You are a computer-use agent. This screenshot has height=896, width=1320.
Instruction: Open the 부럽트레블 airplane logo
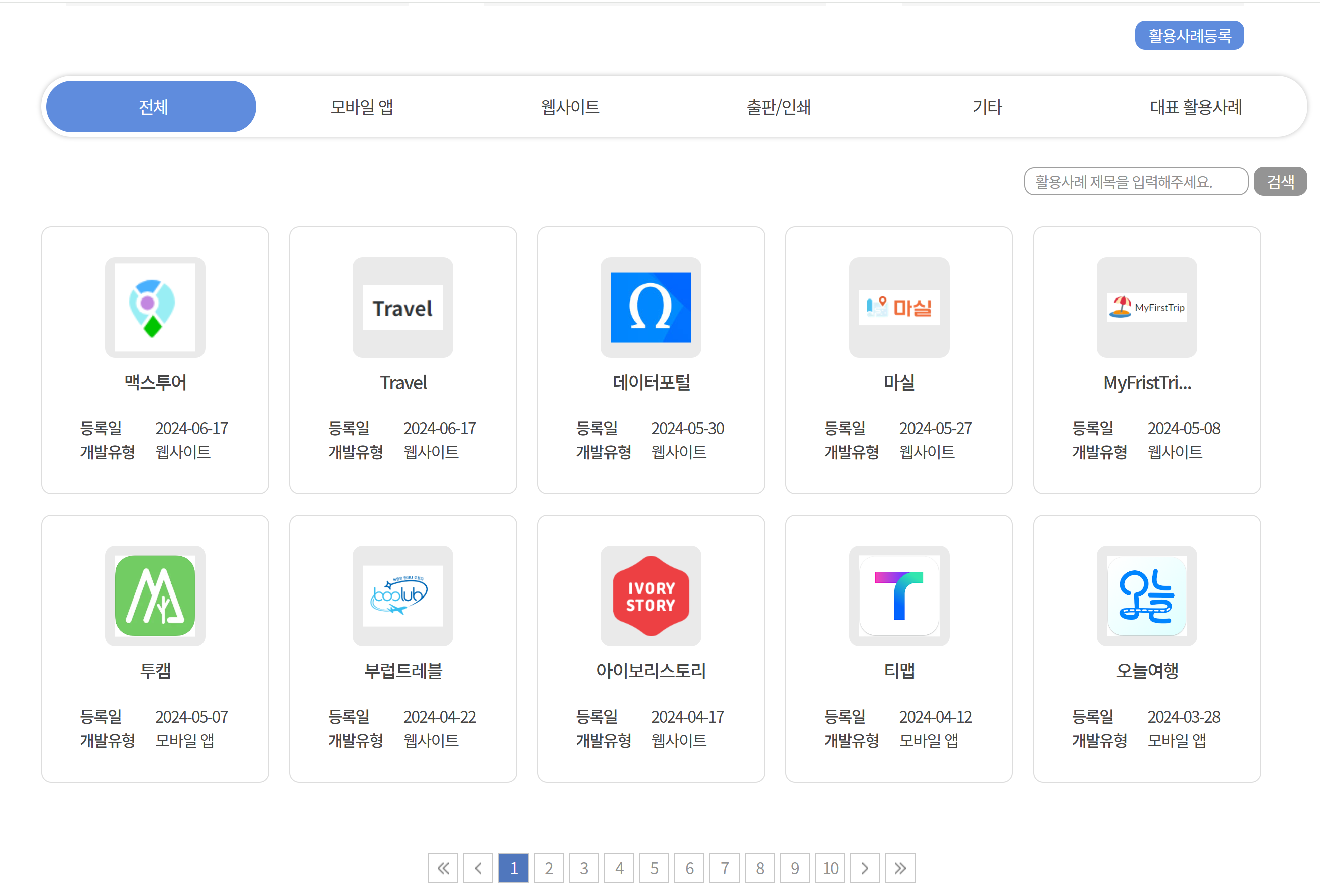tap(402, 595)
